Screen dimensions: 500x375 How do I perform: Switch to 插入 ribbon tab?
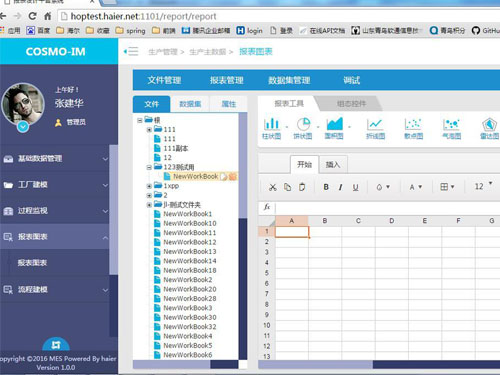(333, 165)
